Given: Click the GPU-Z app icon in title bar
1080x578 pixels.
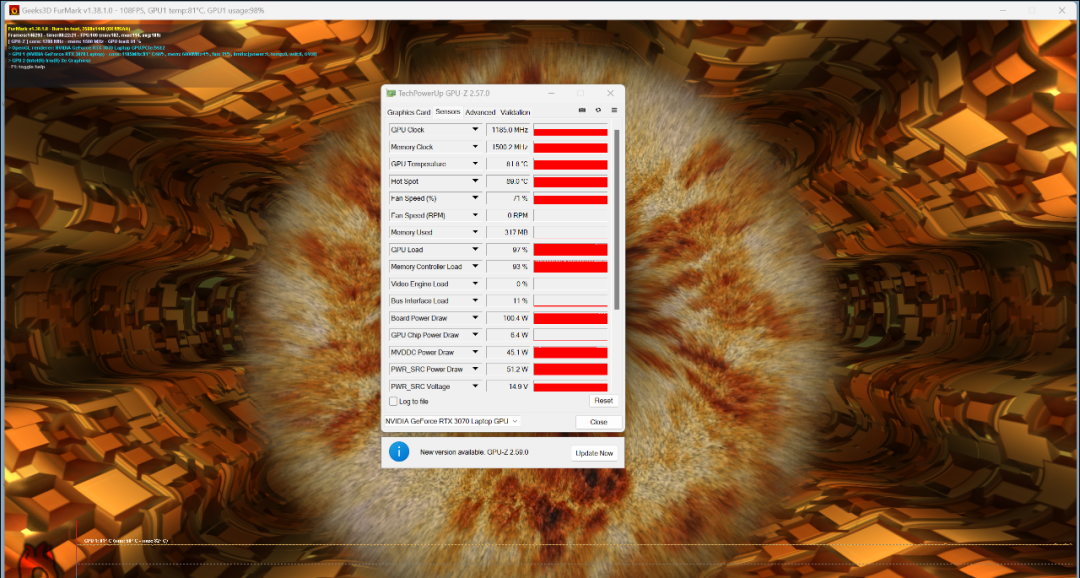Looking at the screenshot, I should (x=391, y=93).
